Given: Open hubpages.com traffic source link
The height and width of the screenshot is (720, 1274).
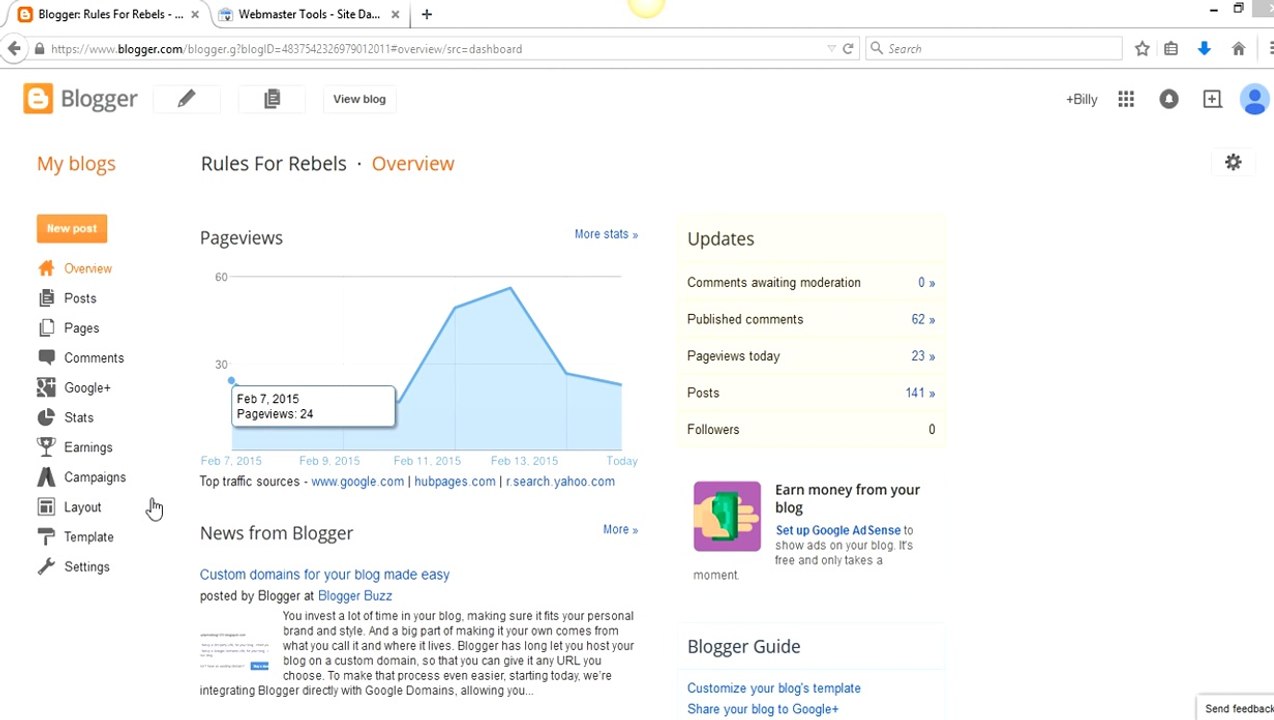Looking at the screenshot, I should click(455, 481).
